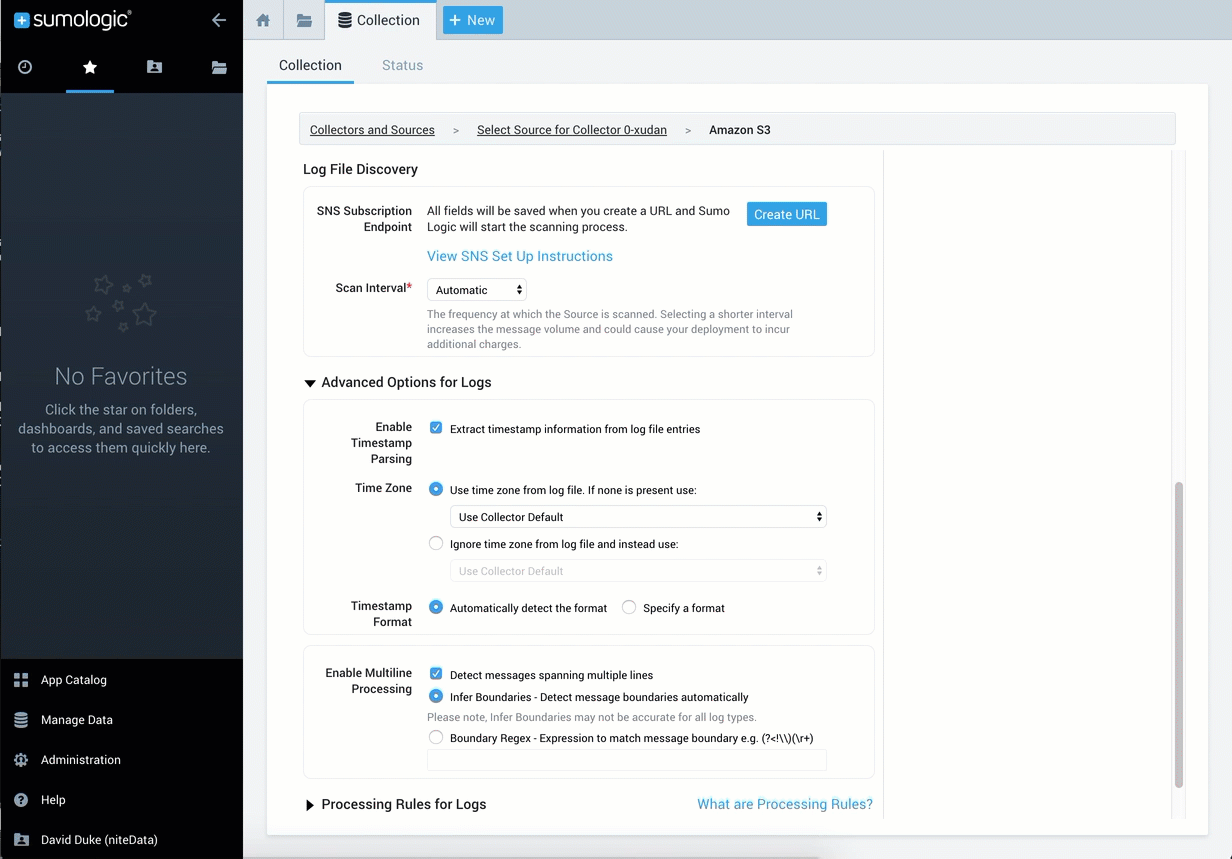Collapse the left navigation with the back arrow

(219, 20)
